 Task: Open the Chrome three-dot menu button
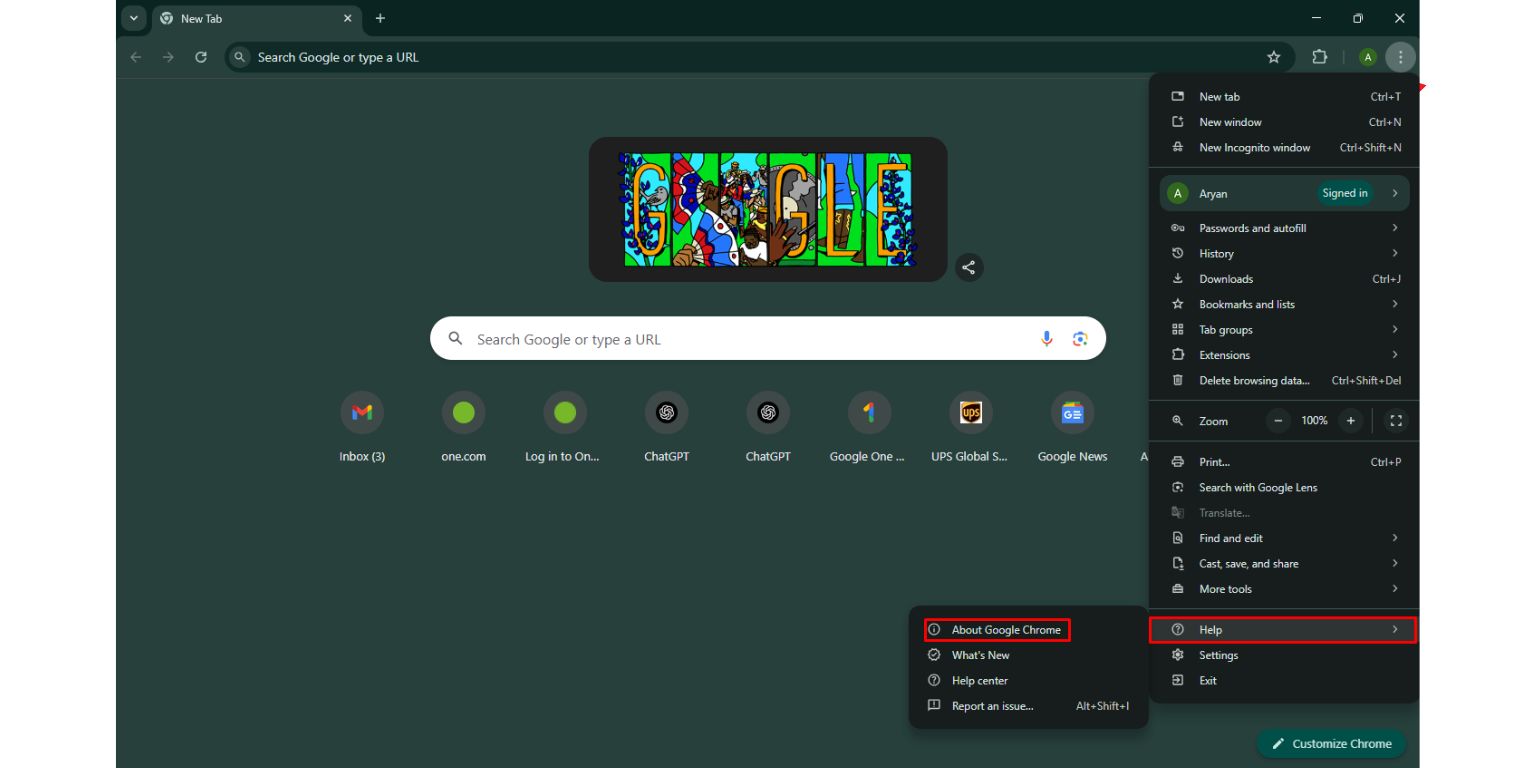(1400, 57)
